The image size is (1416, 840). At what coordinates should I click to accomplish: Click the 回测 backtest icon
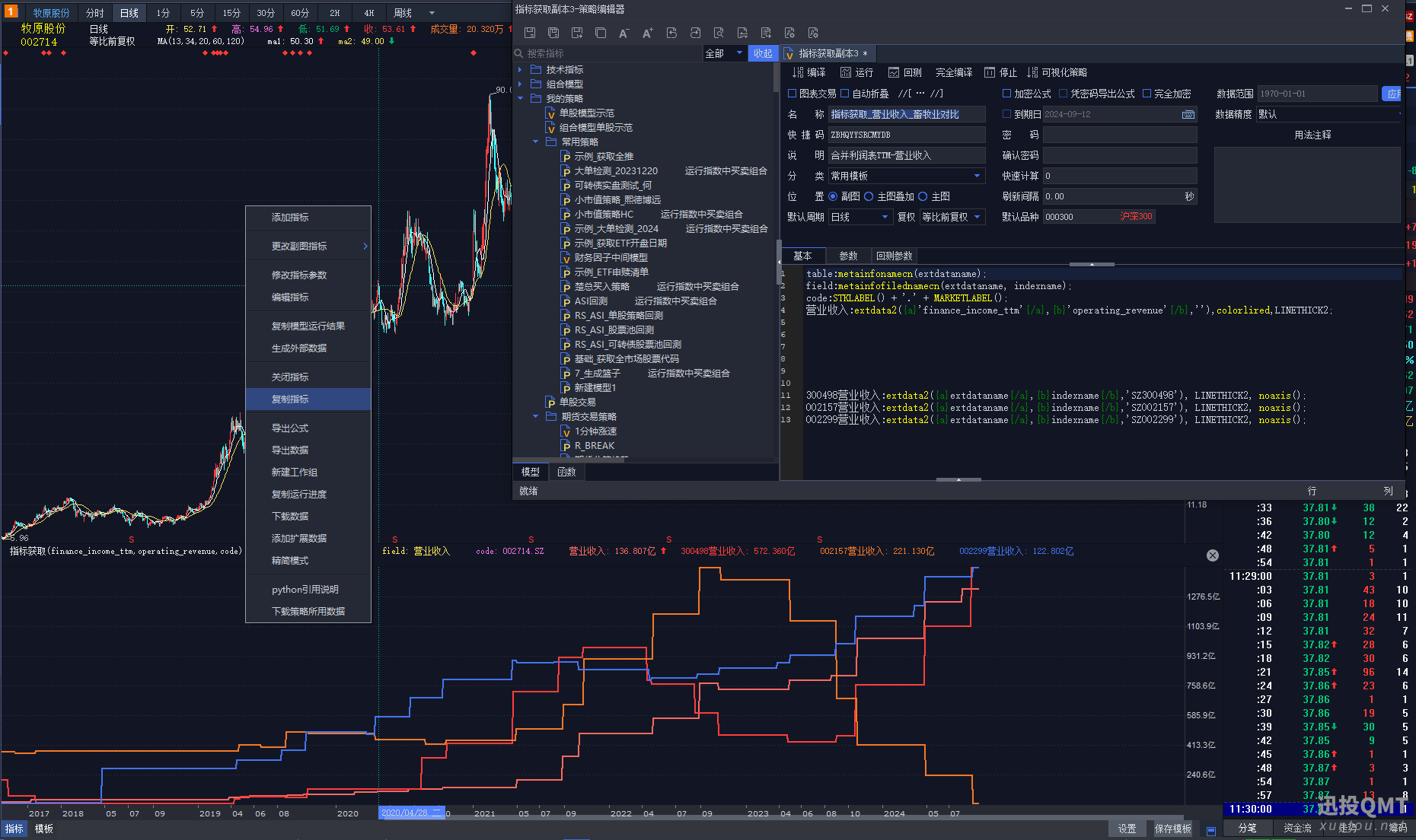coord(894,72)
